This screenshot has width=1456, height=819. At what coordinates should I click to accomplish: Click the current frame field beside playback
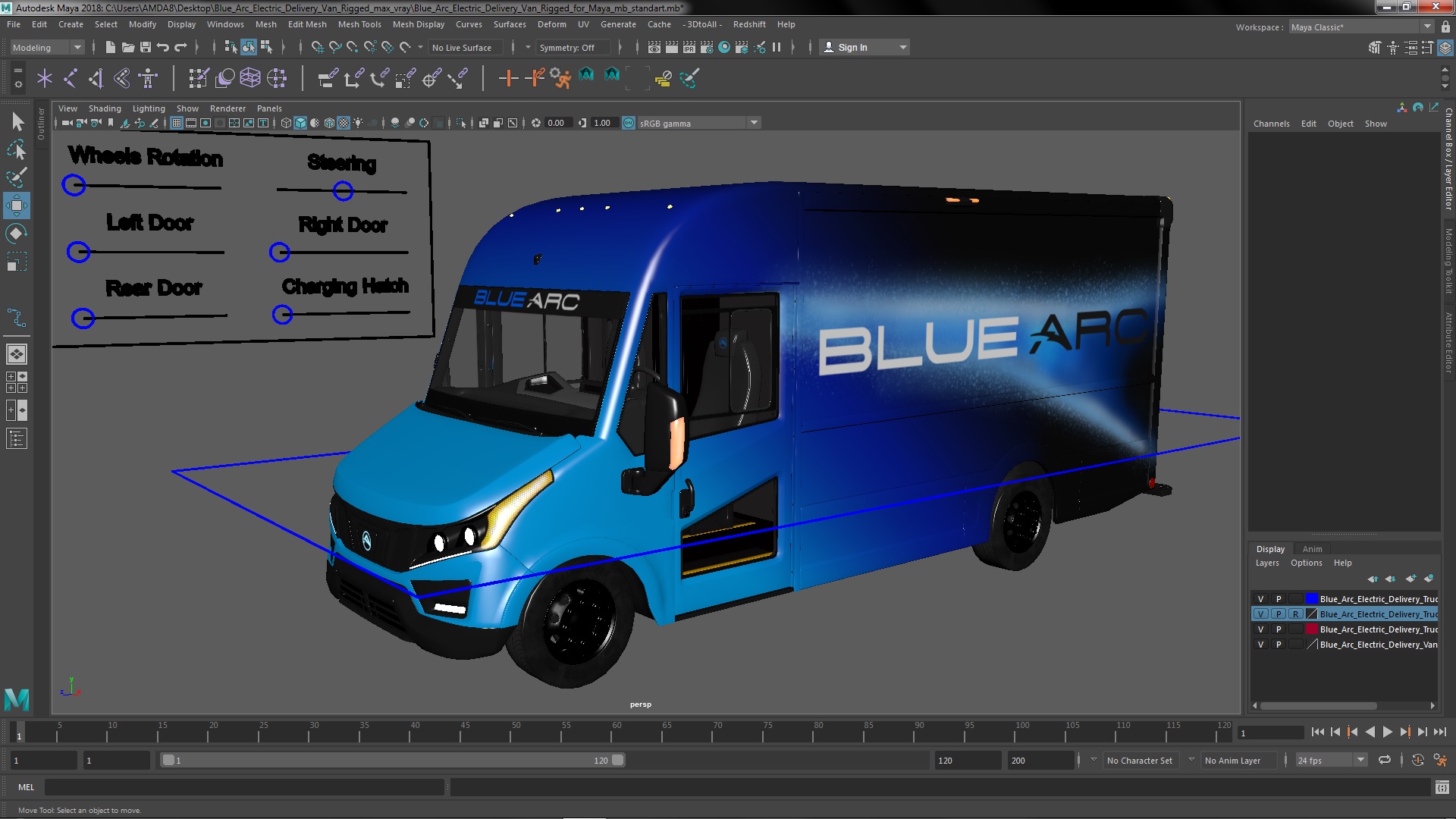1270,733
